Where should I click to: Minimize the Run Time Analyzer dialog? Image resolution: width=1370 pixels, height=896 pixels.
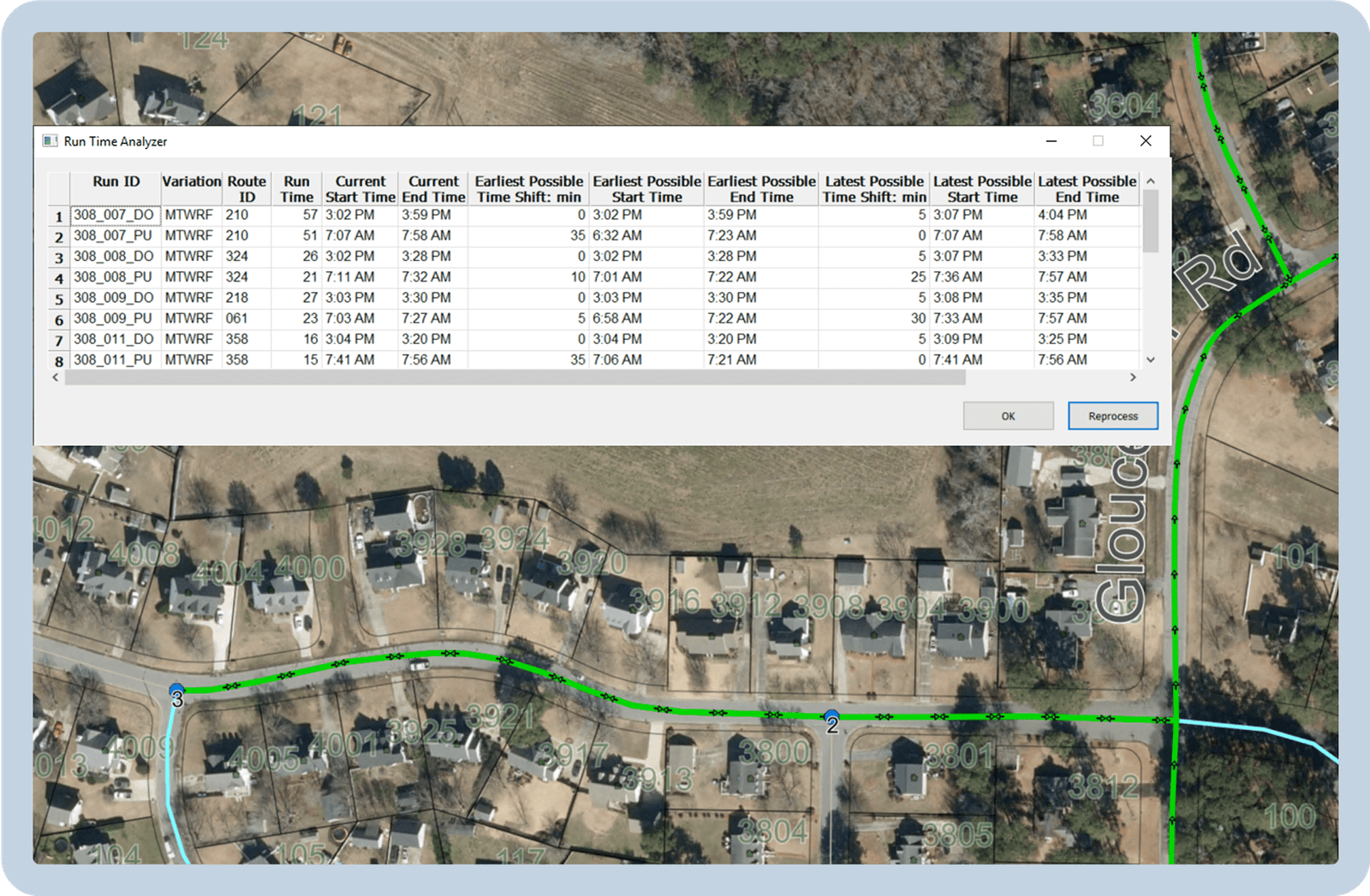1051,141
